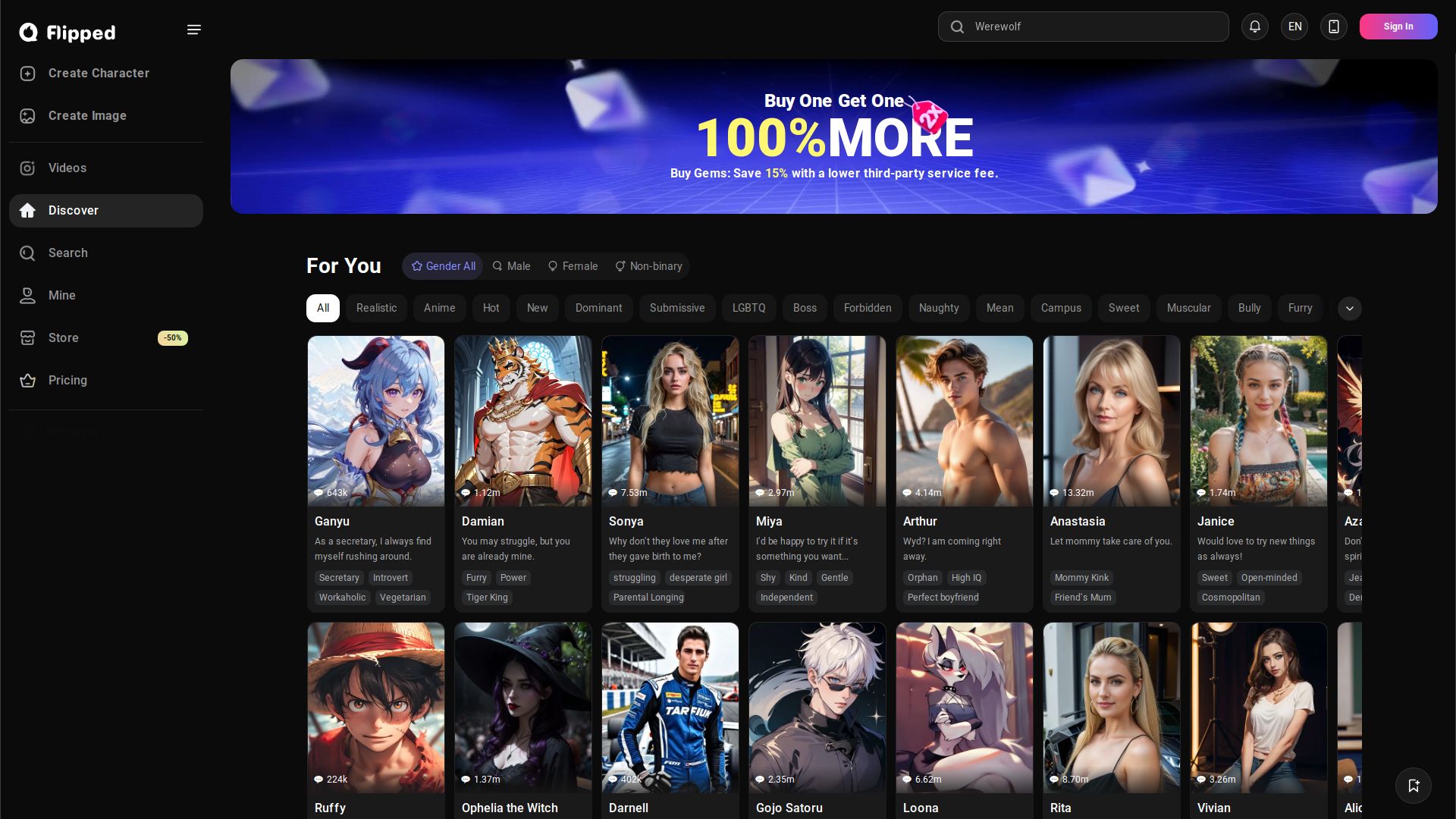Click the Flipped logo icon

28,32
